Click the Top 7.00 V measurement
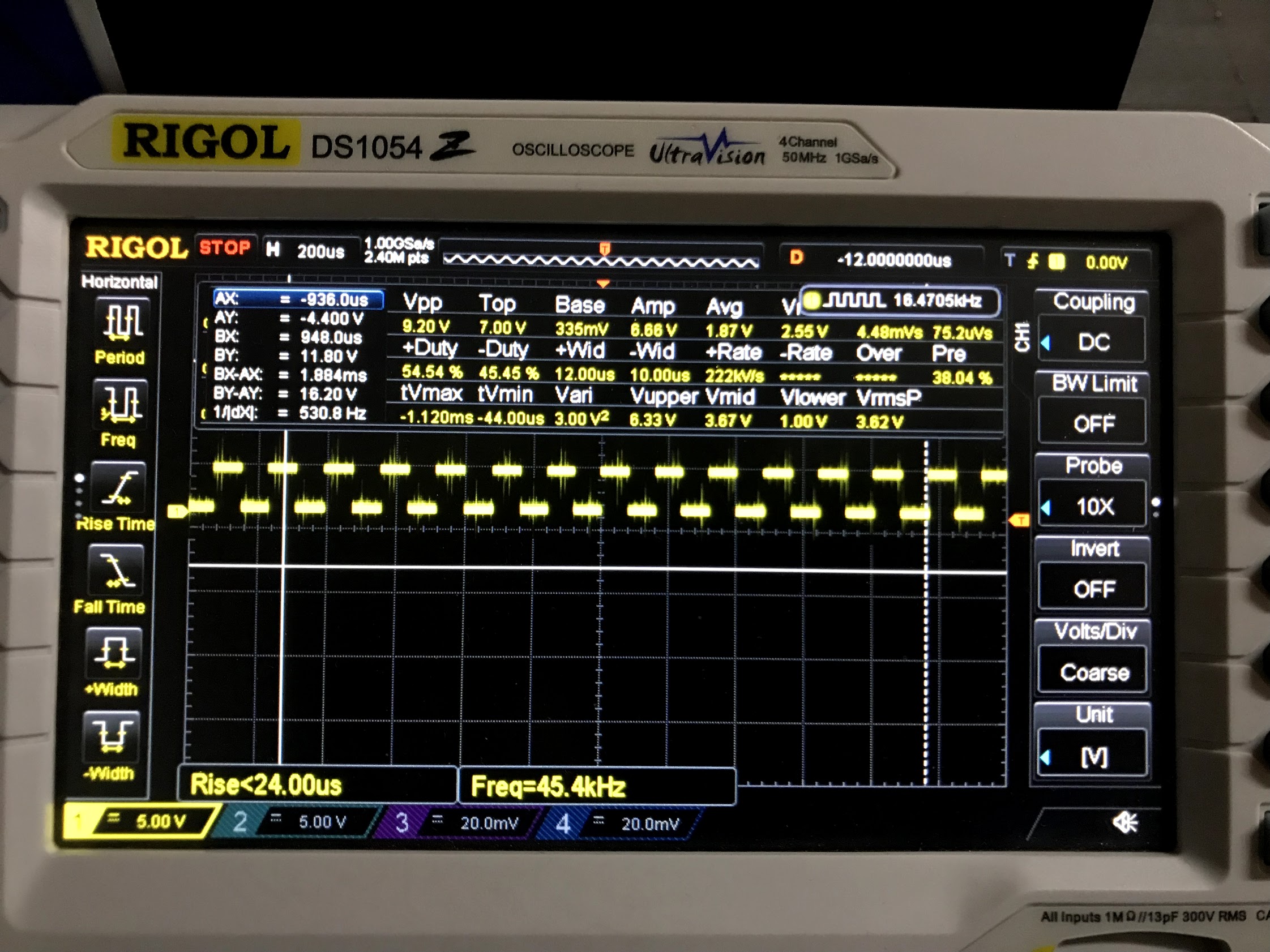The image size is (1270, 952). (x=502, y=315)
